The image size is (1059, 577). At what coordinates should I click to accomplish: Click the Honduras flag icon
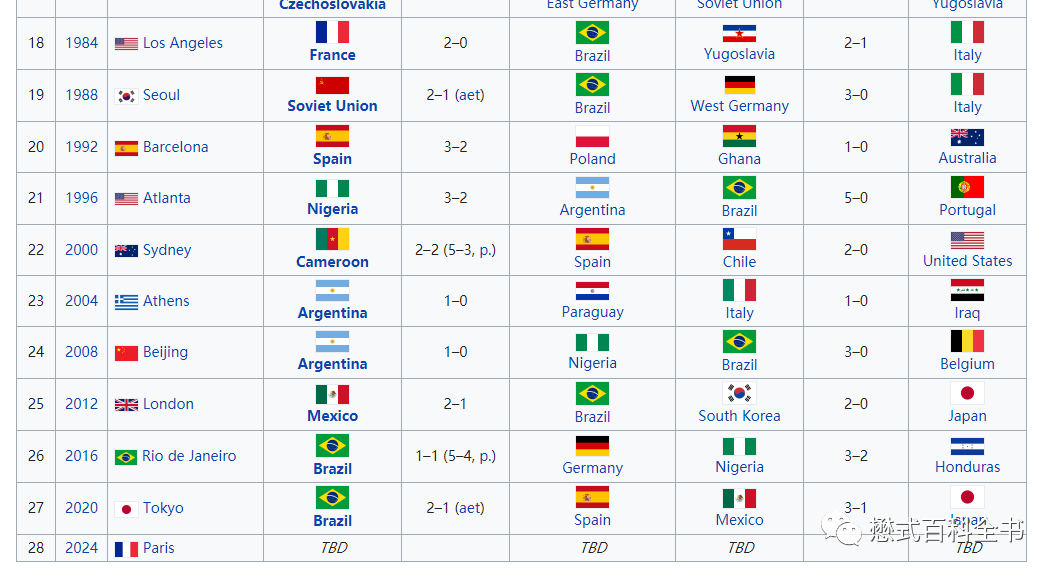[967, 447]
